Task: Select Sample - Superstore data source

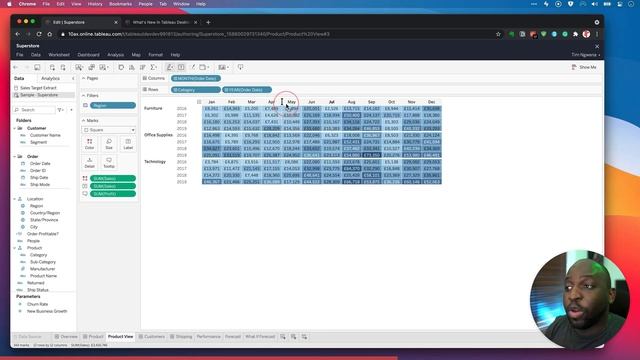Action: (x=39, y=95)
